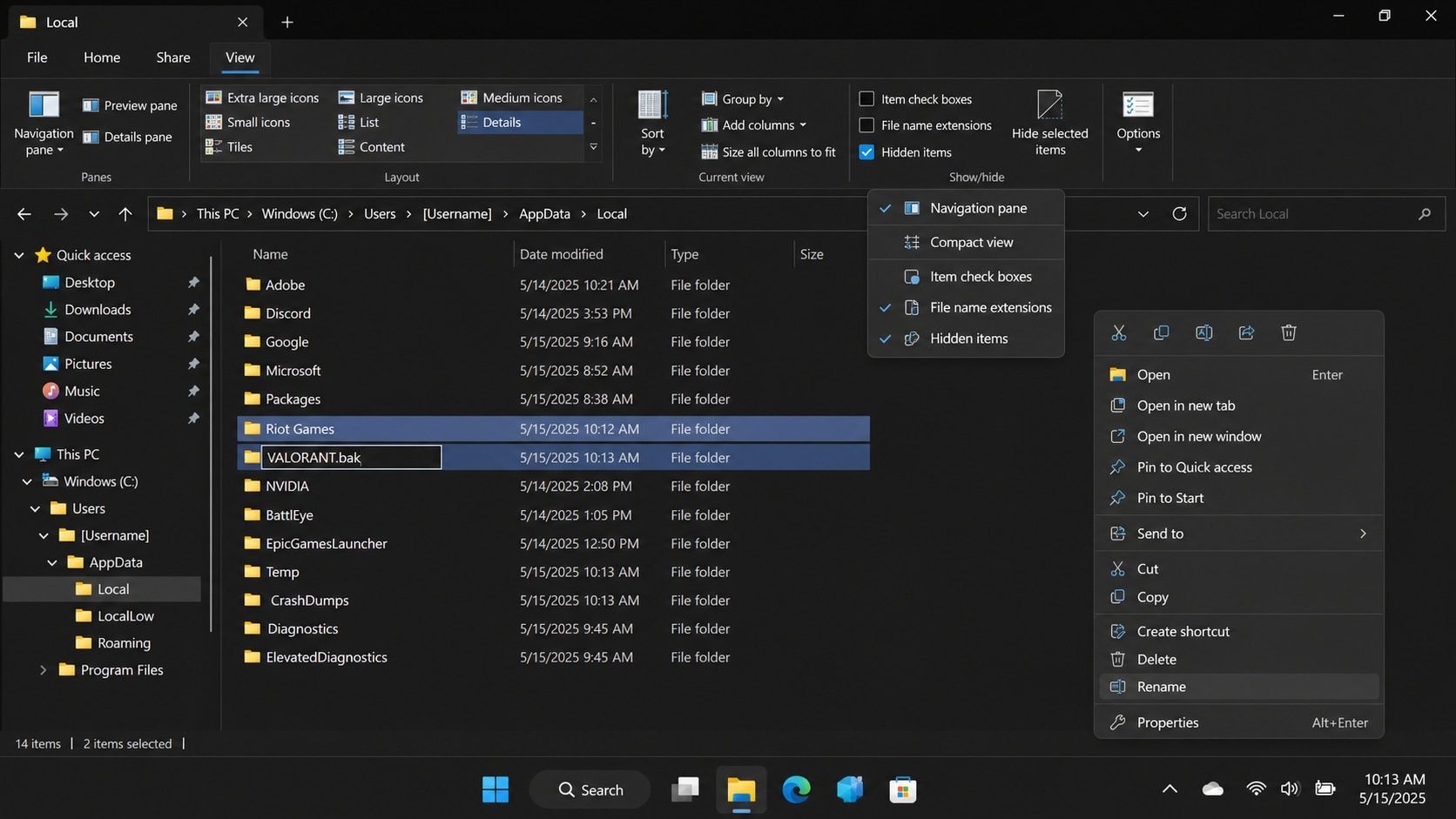The width and height of the screenshot is (1456, 819).
Task: Choose Extra large icons layout
Action: [262, 97]
